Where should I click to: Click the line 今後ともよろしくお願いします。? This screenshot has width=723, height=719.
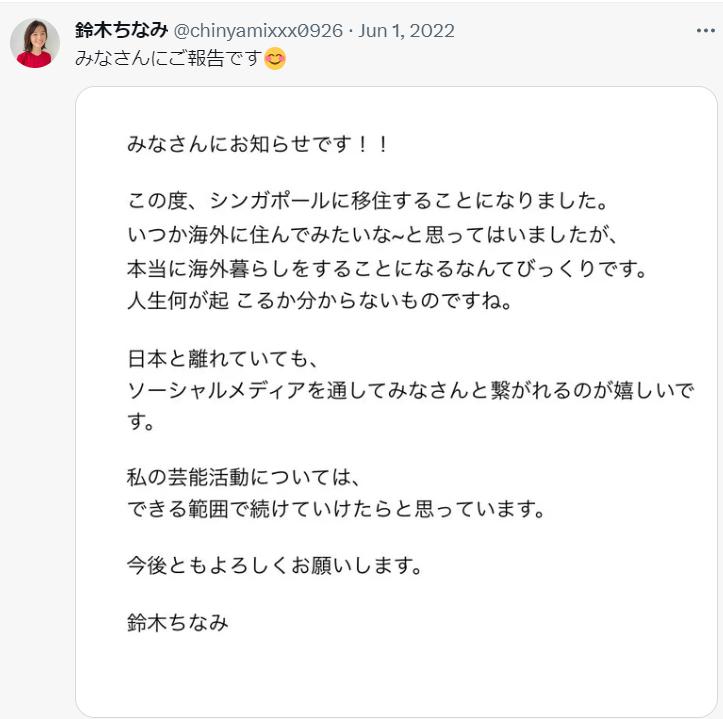click(x=275, y=565)
